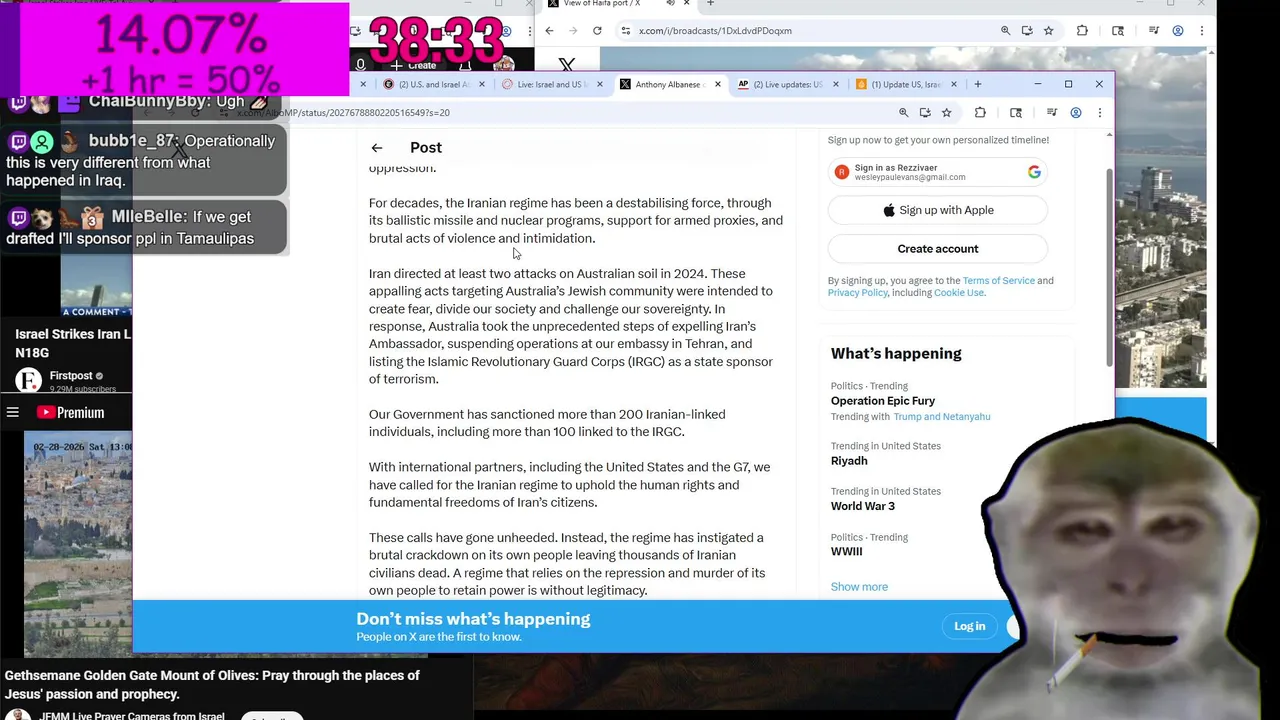
Task: Open the 'WWIII' trending topic
Action: point(846,552)
